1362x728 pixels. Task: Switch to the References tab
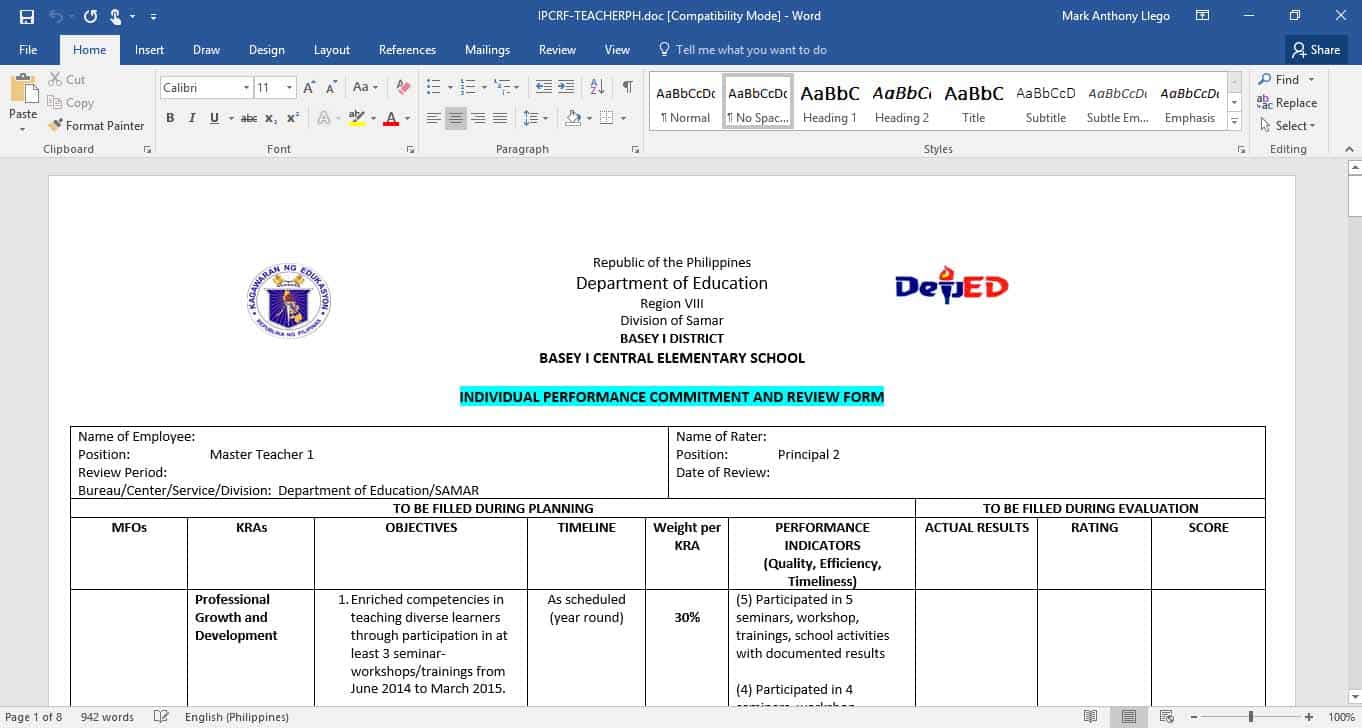[x=407, y=50]
